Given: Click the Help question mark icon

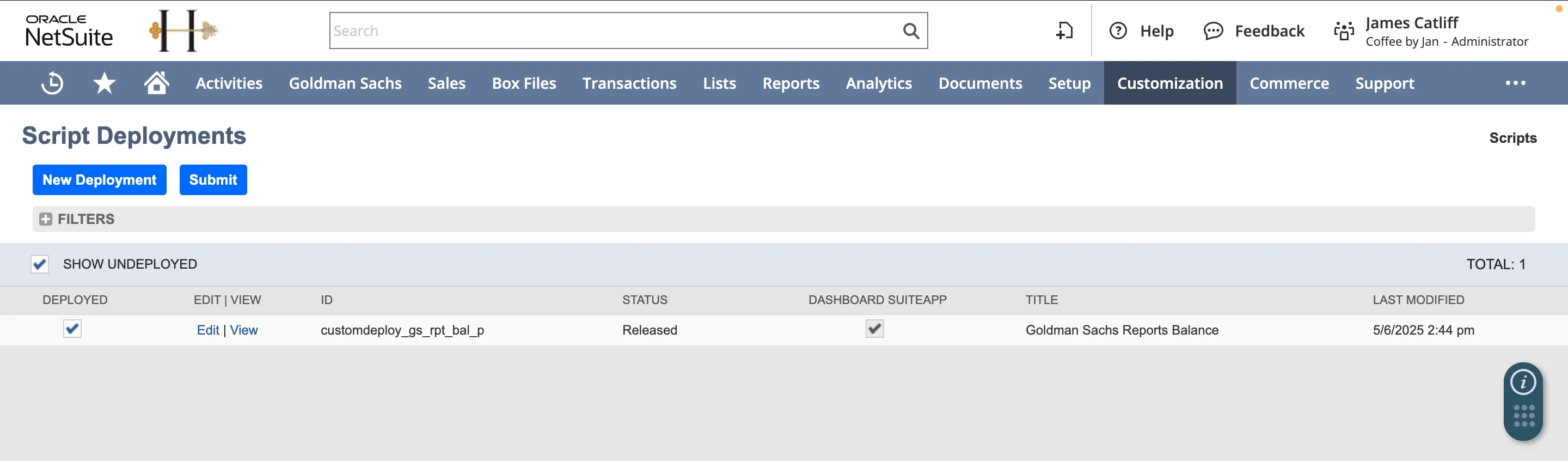Looking at the screenshot, I should coord(1118,31).
